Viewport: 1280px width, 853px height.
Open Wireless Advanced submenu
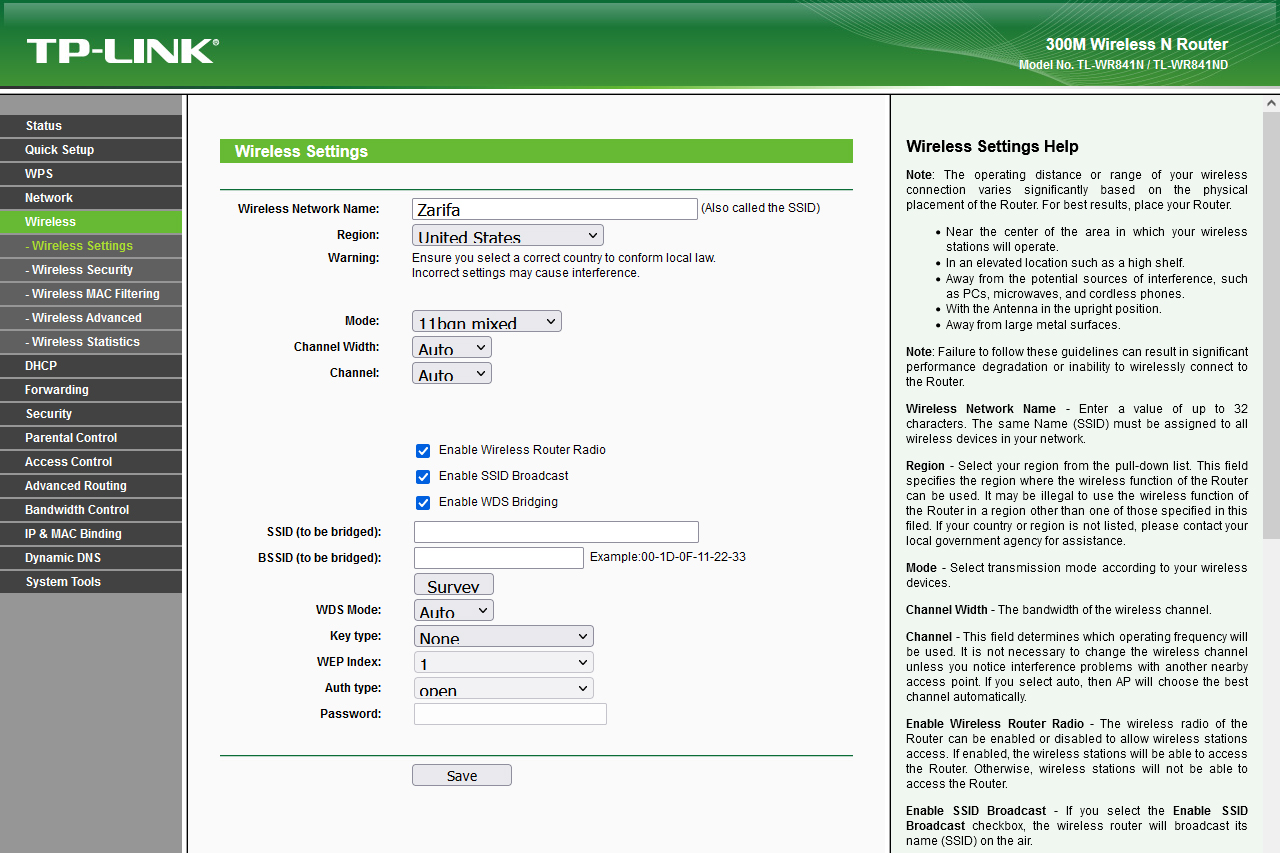tap(91, 318)
